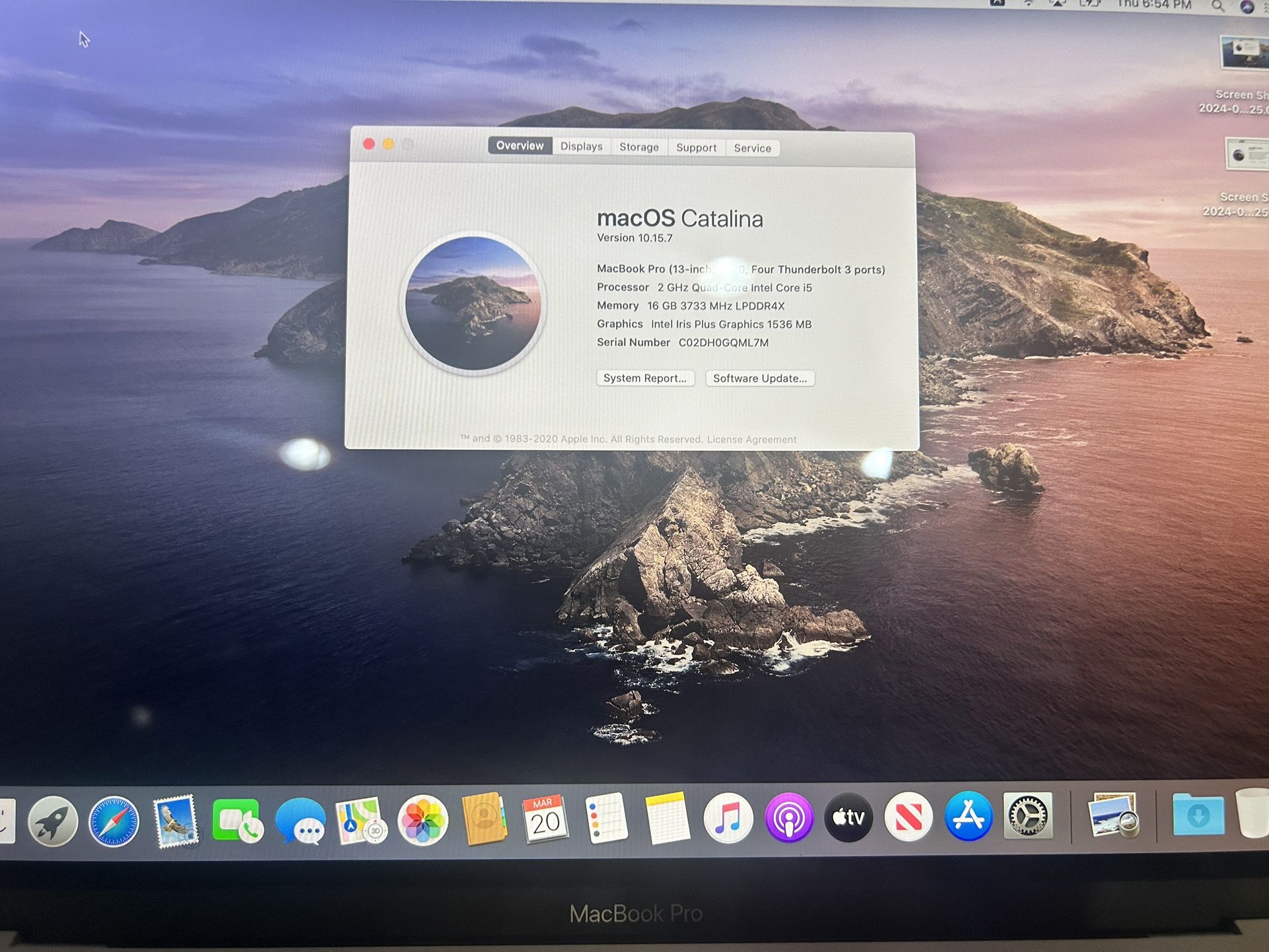Open System Preferences gear icon
The image size is (1269, 952).
(x=1028, y=815)
